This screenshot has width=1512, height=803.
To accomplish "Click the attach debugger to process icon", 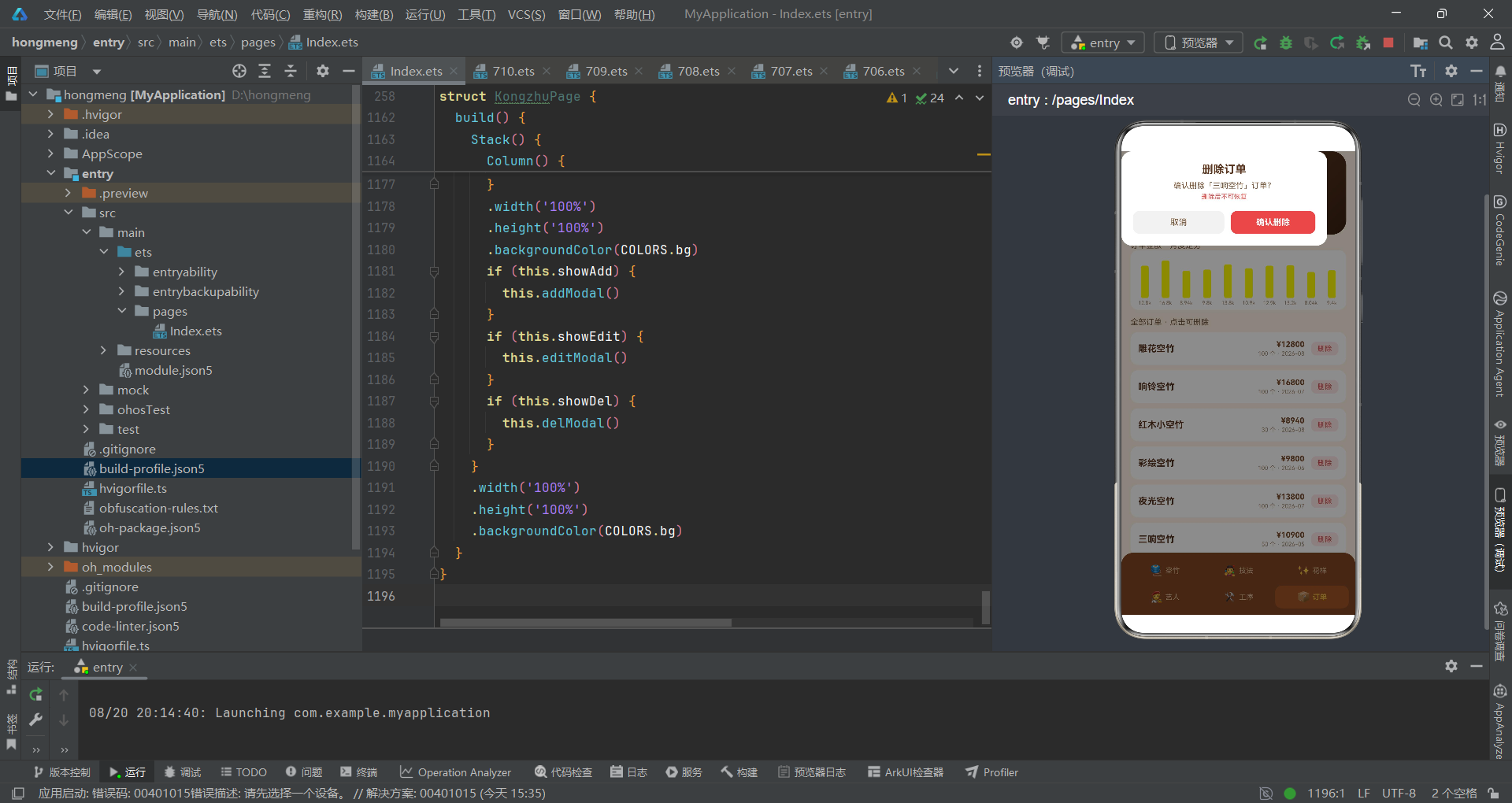I will pyautogui.click(x=1363, y=43).
